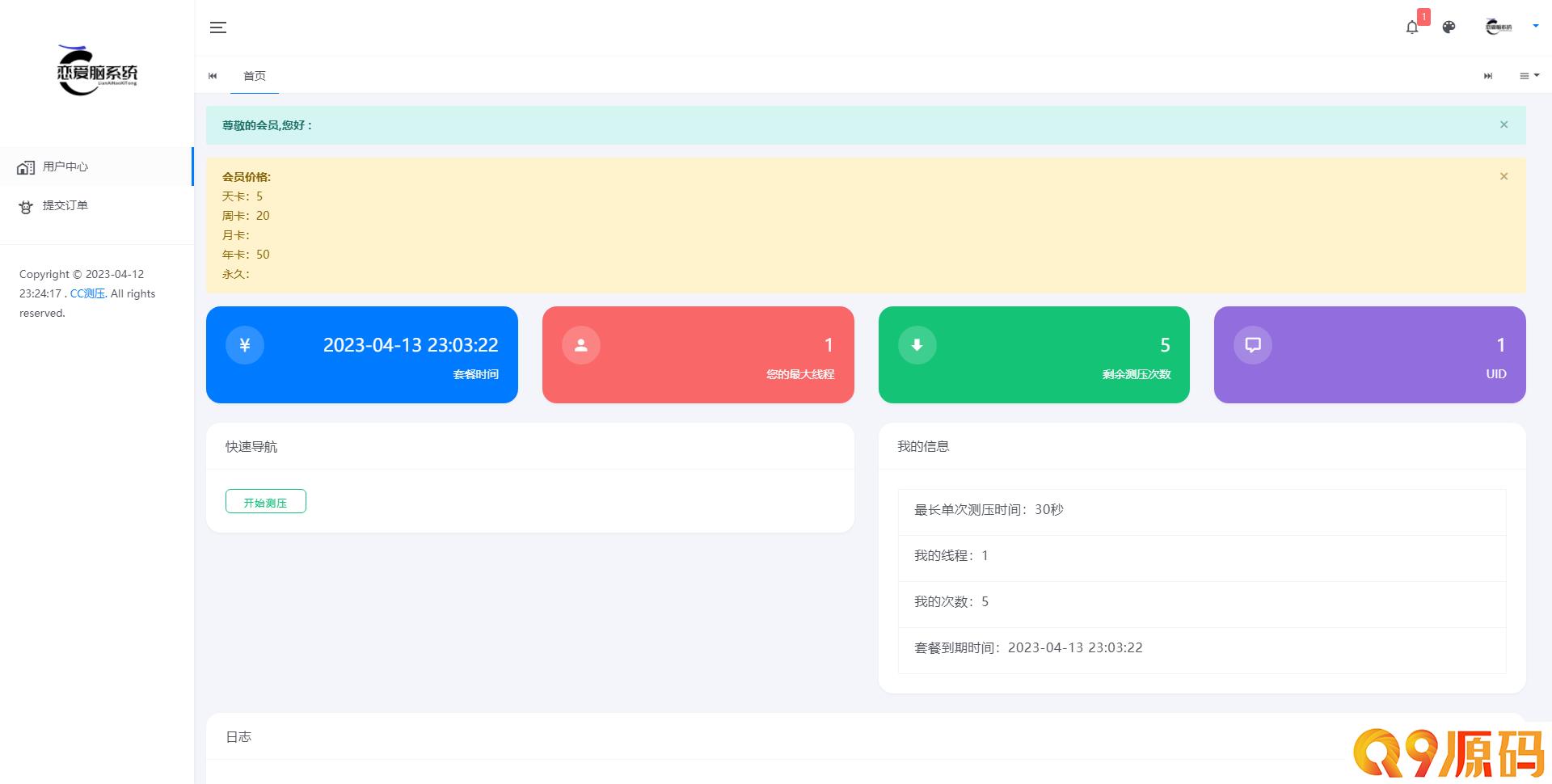Viewport: 1552px width, 784px height.
Task: Click the download arrow icon on 剩余测压次数 card
Action: tap(917, 345)
